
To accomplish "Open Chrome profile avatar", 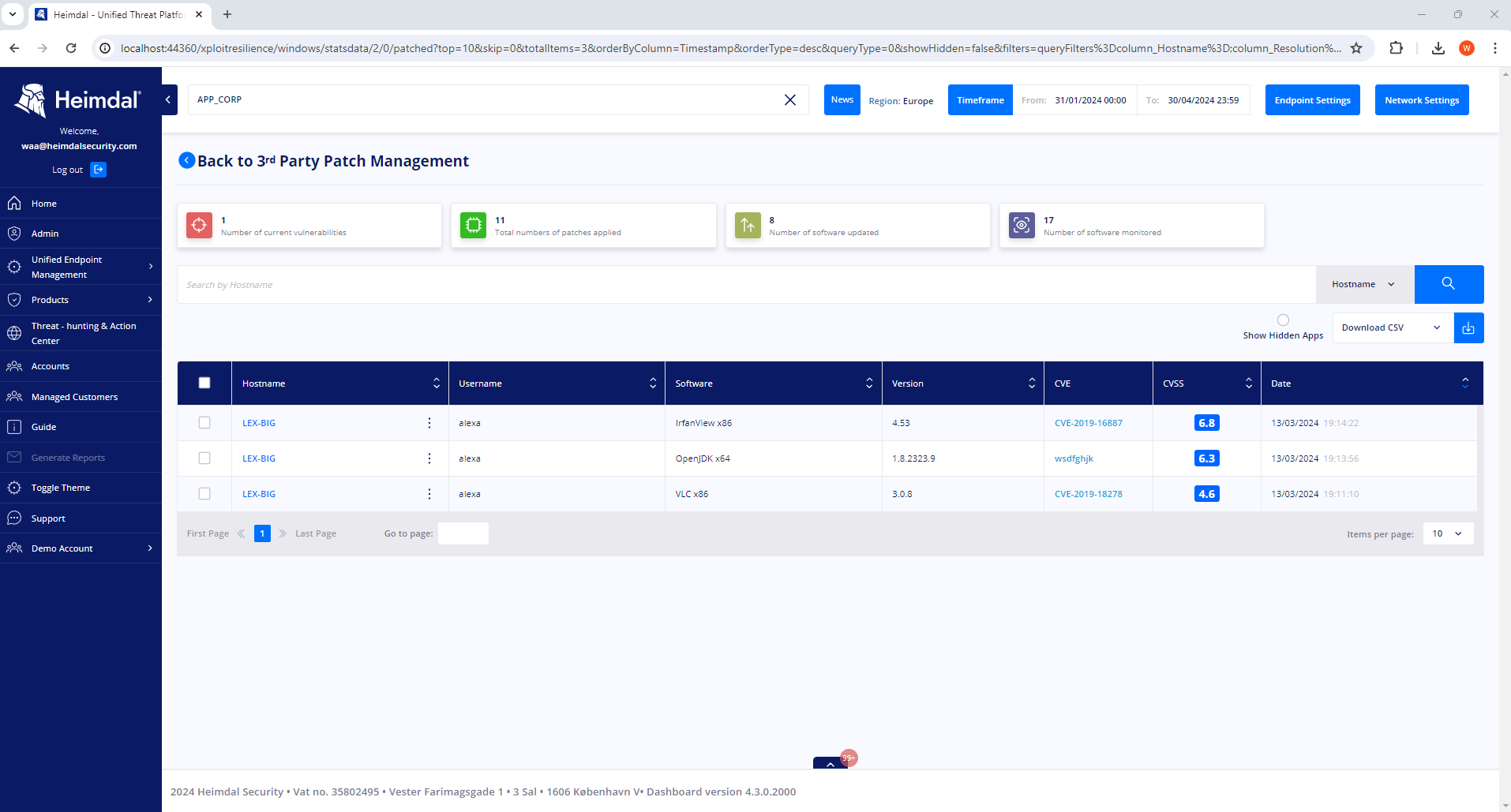I will tap(1467, 48).
